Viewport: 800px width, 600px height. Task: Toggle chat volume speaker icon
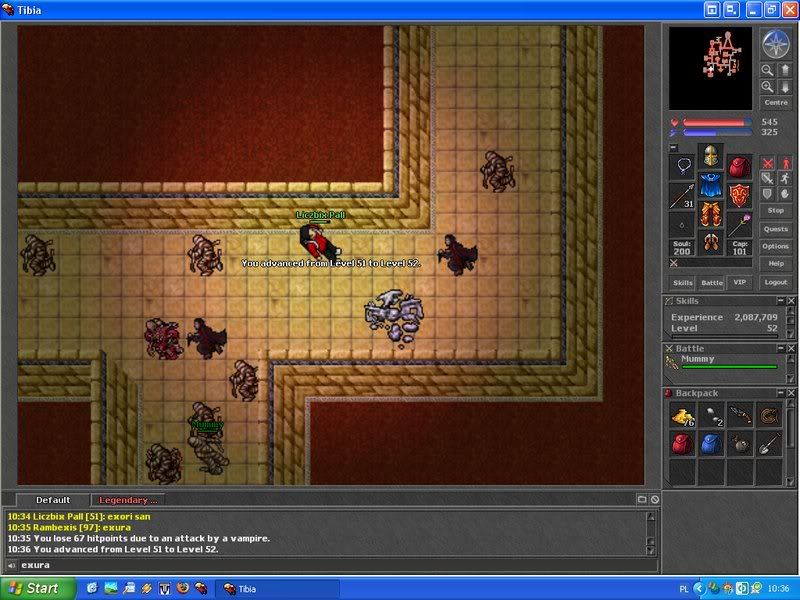point(11,565)
